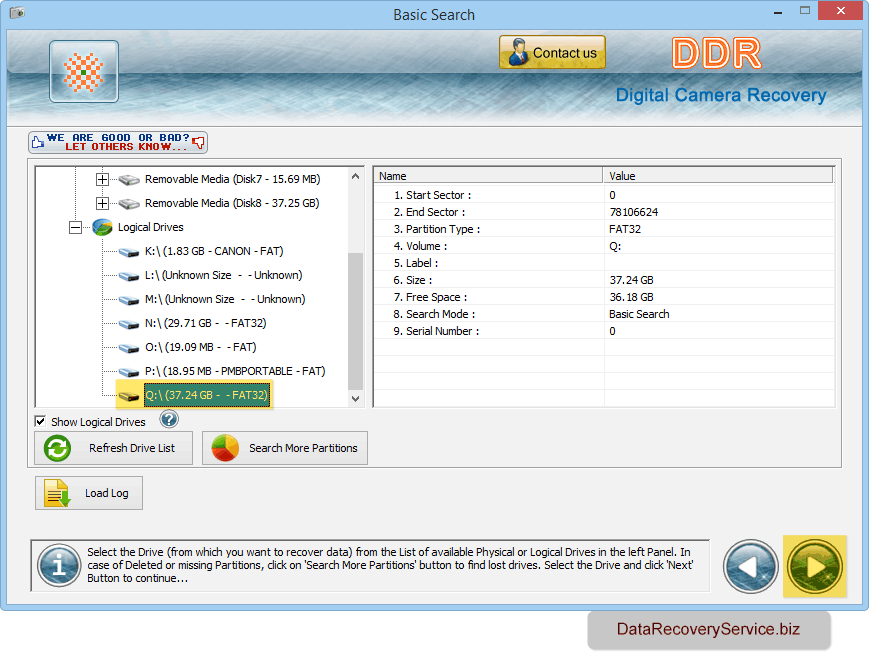This screenshot has width=869, height=652.
Task: Select drive P:\ PMBPORTABLE FAT
Action: pos(235,371)
